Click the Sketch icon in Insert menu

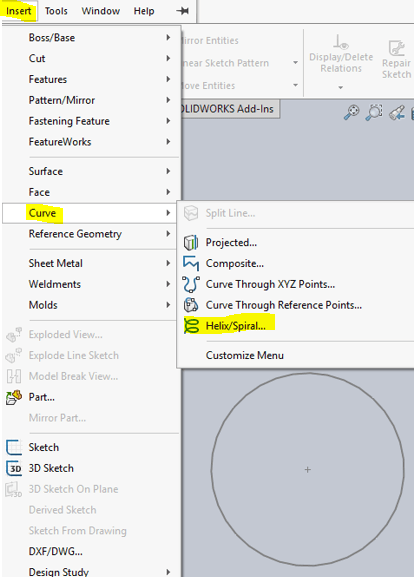[x=14, y=447]
